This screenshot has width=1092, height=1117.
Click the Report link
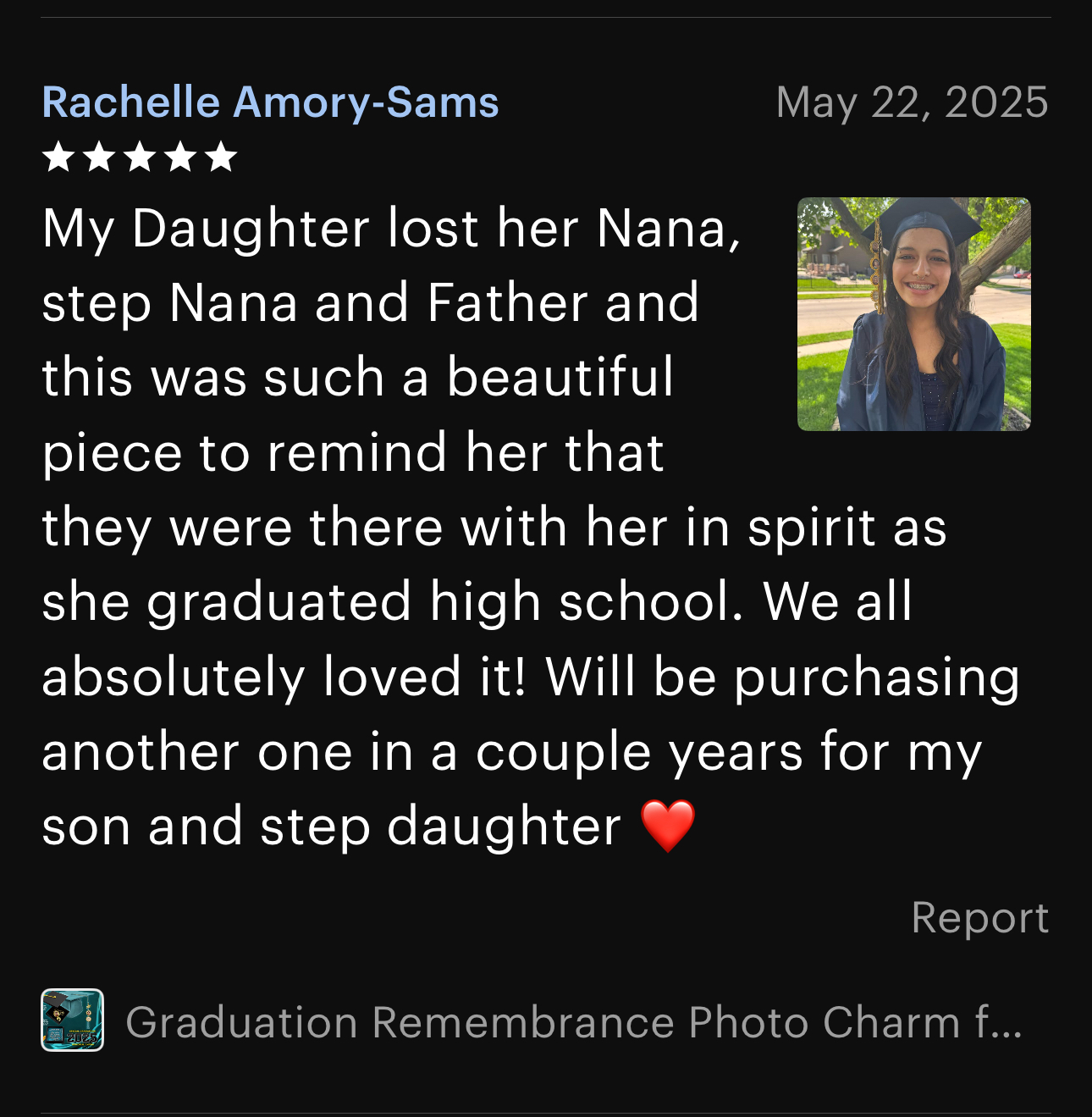click(x=980, y=918)
